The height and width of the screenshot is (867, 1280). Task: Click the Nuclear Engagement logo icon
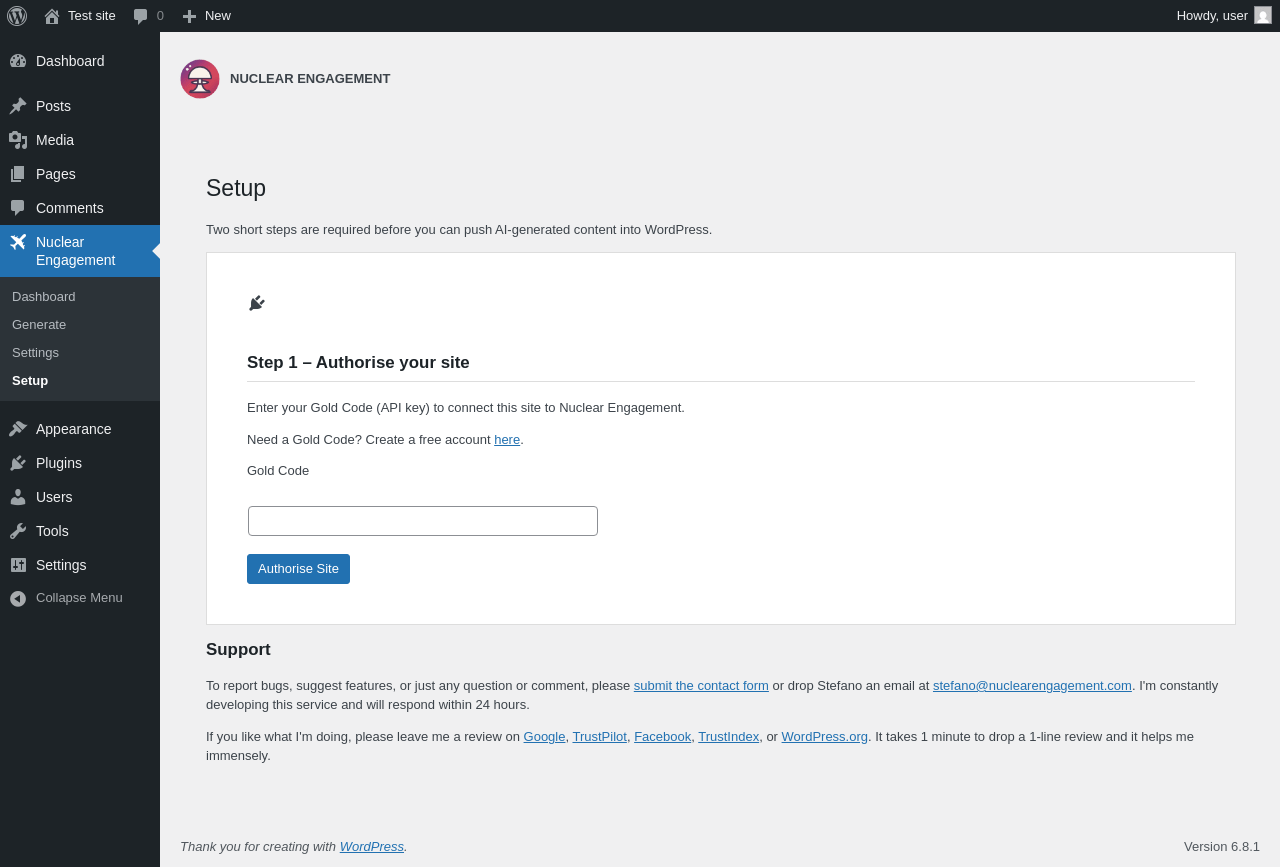200,79
